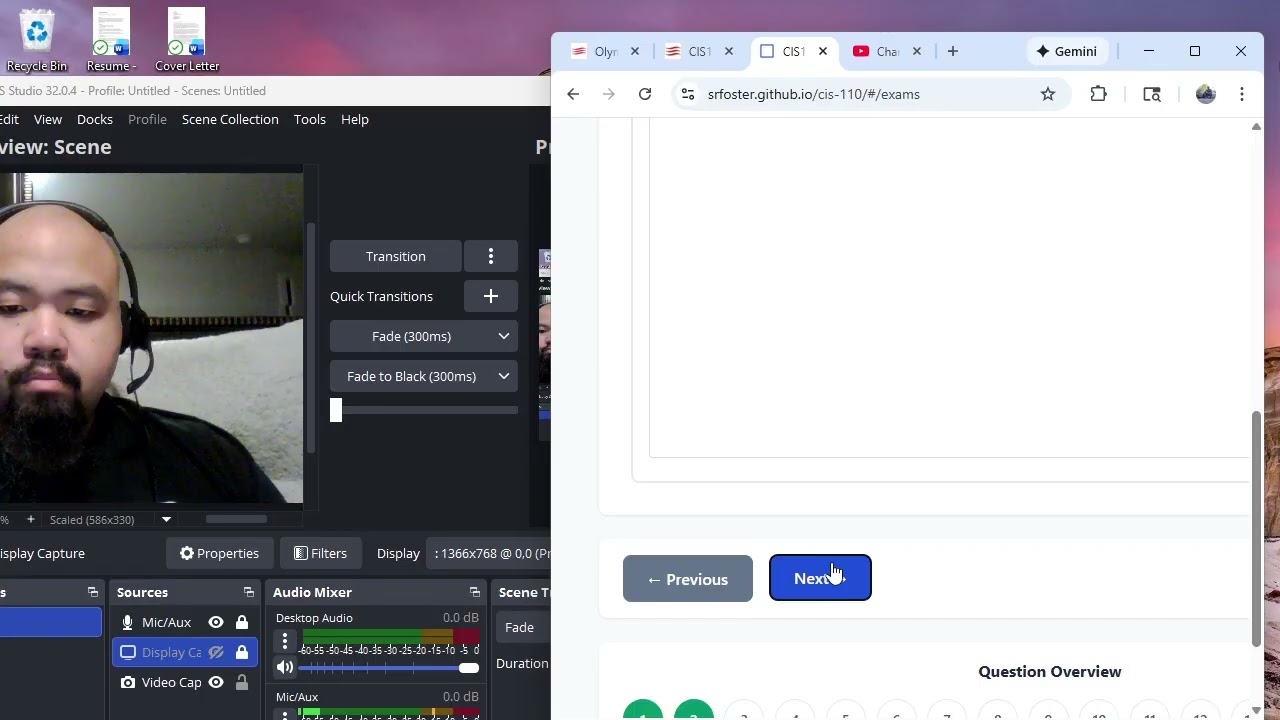1280x720 pixels.
Task: Click the browser address bar URL
Action: point(814,94)
